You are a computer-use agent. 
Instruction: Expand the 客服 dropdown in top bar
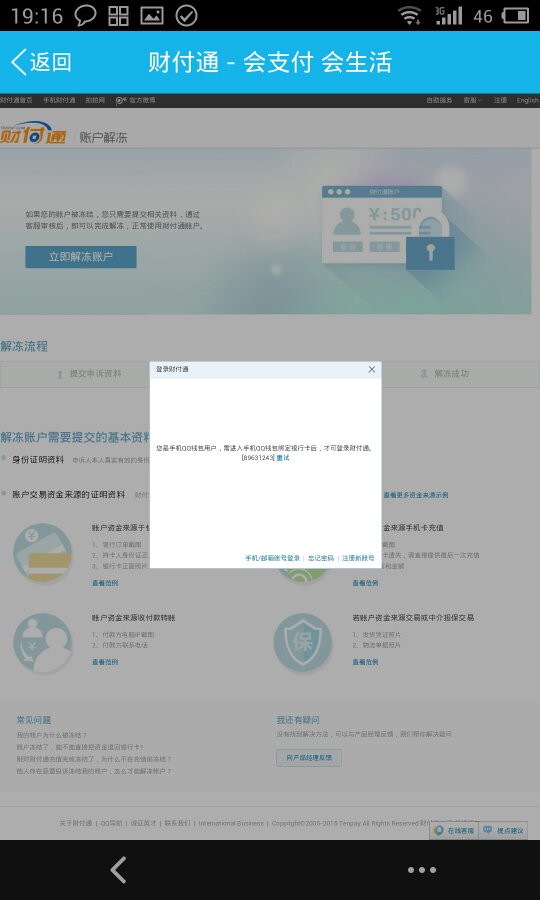click(x=472, y=100)
